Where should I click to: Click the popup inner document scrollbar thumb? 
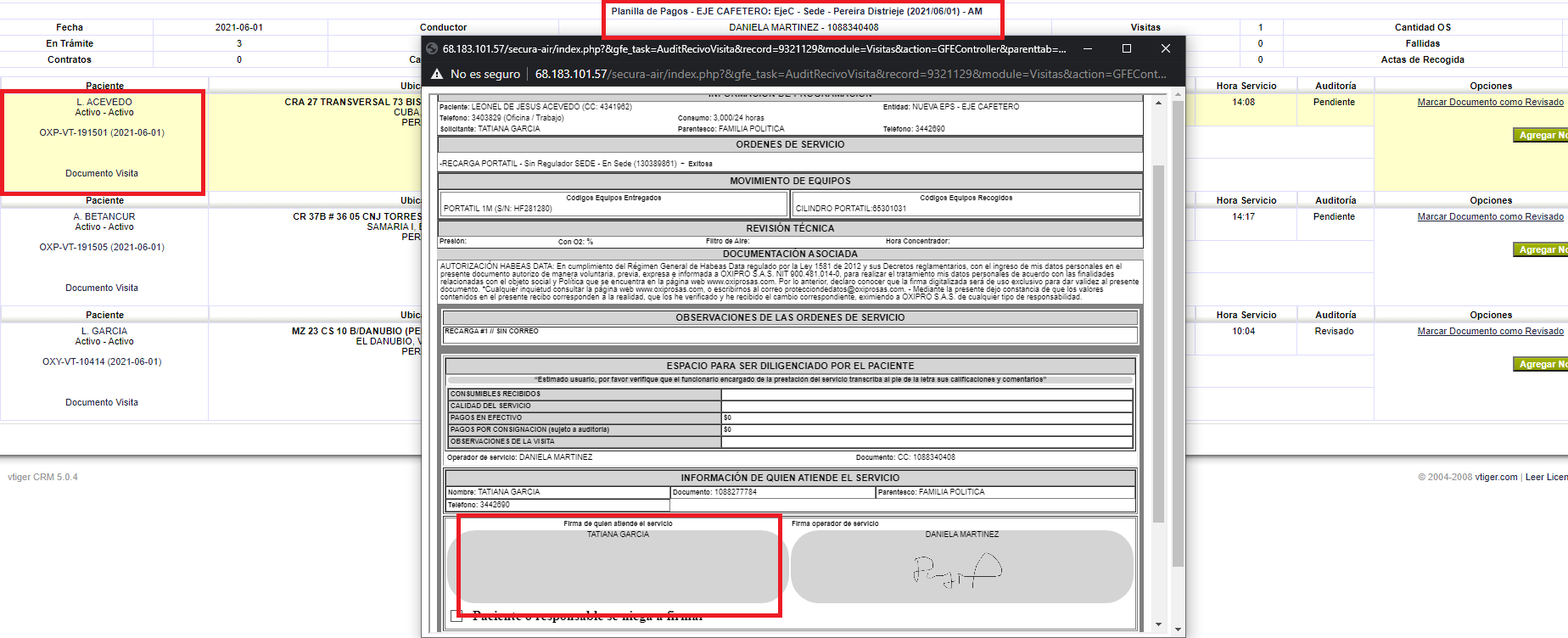(x=1158, y=344)
